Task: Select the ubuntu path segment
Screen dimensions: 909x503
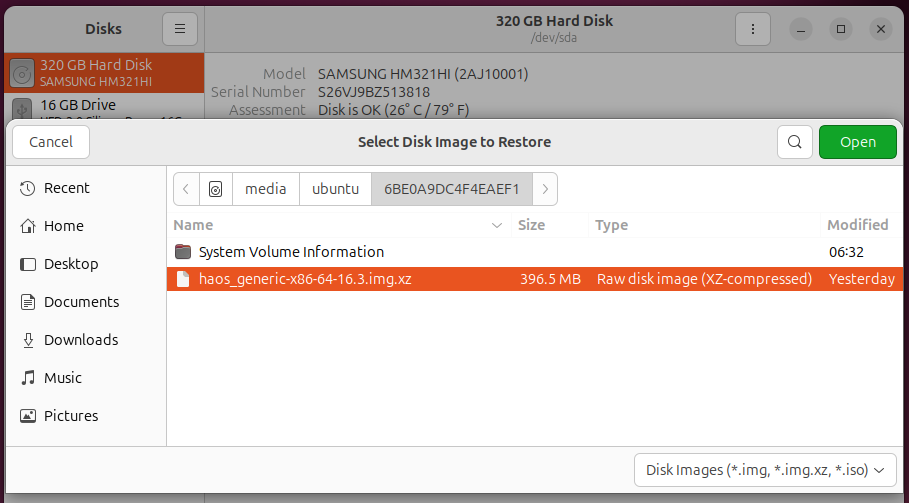Action: [x=335, y=189]
